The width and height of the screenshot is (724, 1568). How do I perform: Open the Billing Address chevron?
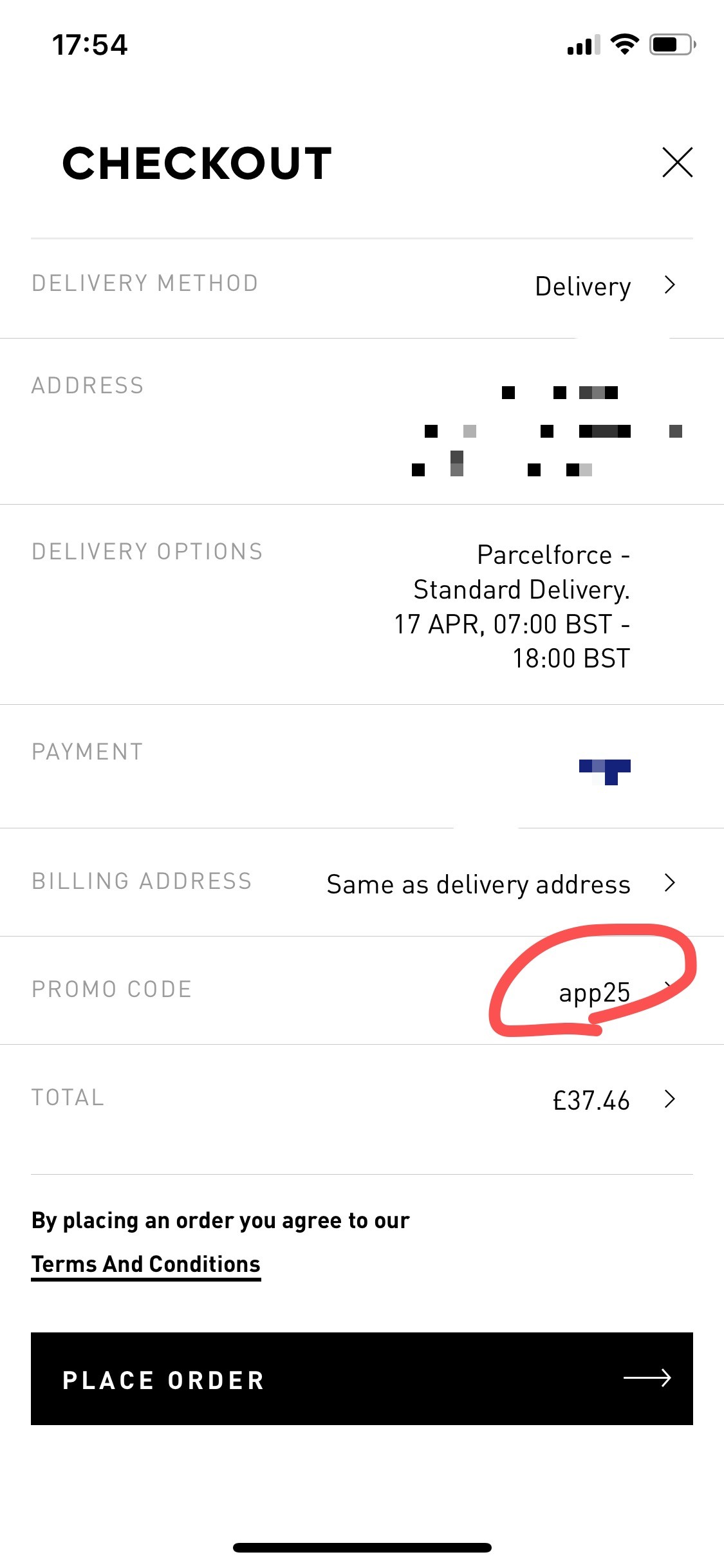670,882
